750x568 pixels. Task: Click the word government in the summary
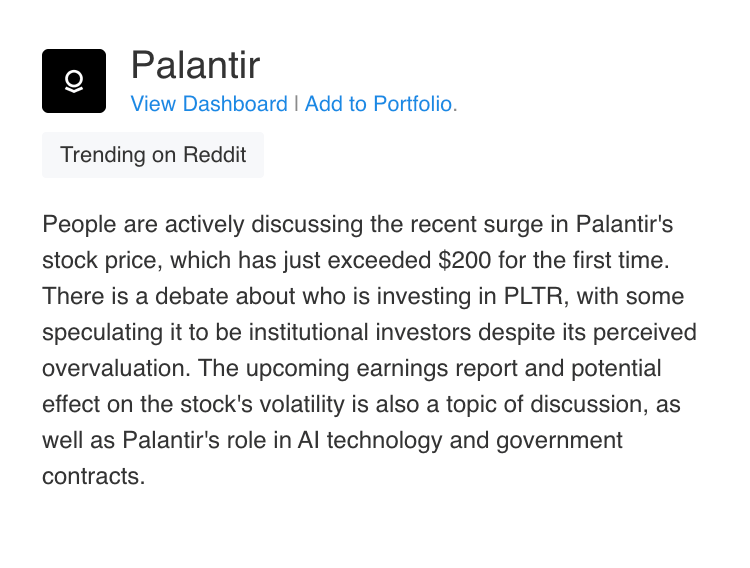559,440
